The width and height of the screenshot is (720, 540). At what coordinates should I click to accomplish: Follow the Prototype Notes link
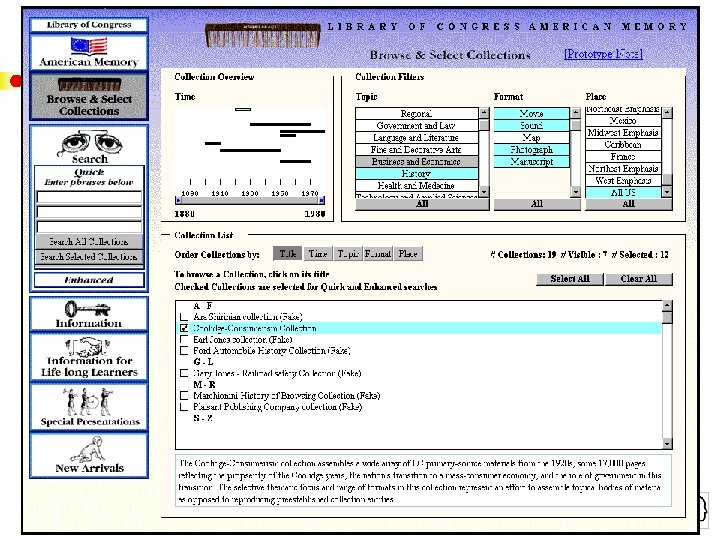(x=603, y=54)
